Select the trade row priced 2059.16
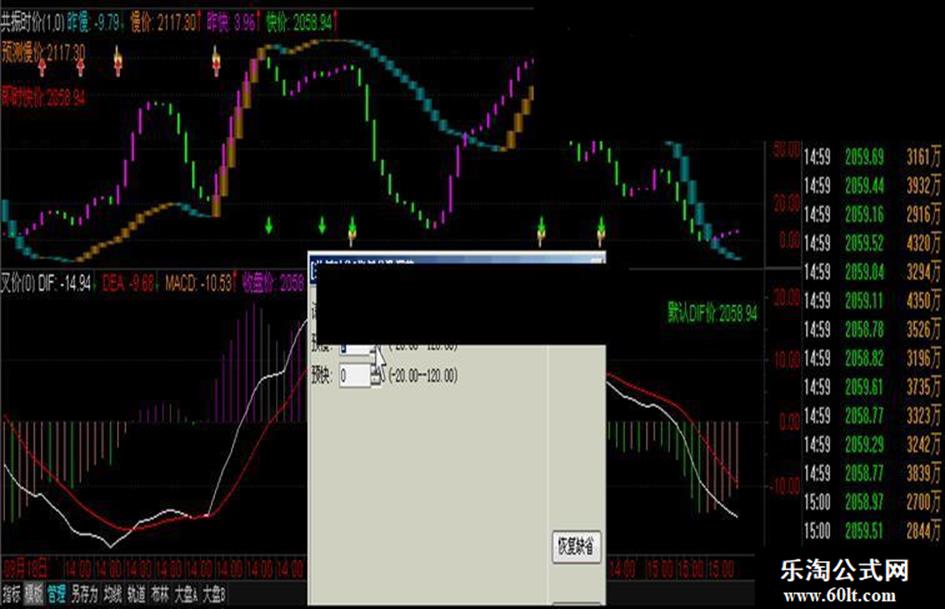945x609 pixels. (x=872, y=215)
